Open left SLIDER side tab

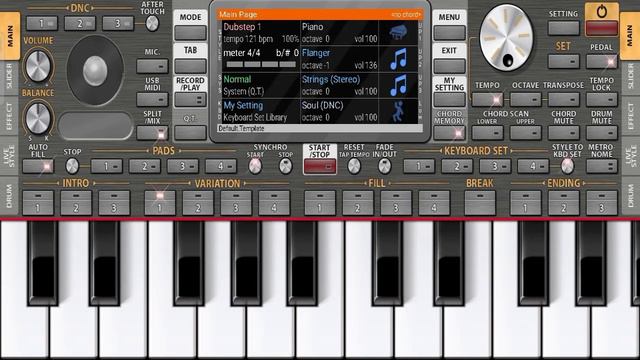click(x=9, y=77)
